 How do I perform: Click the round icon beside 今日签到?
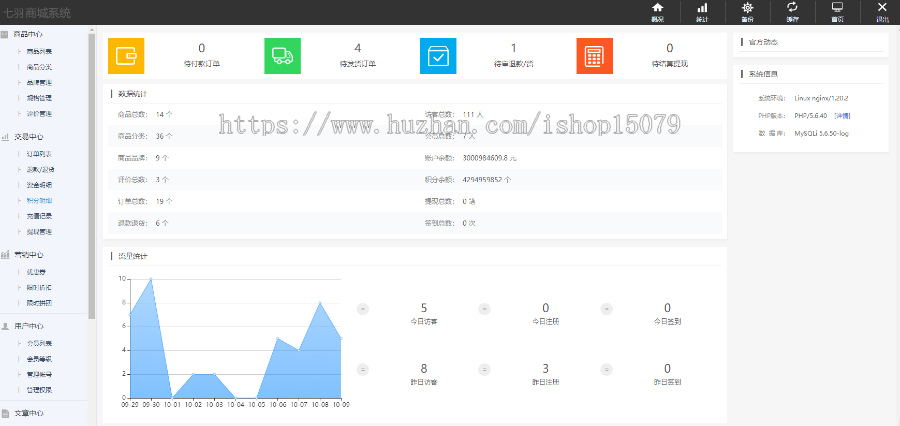click(607, 309)
